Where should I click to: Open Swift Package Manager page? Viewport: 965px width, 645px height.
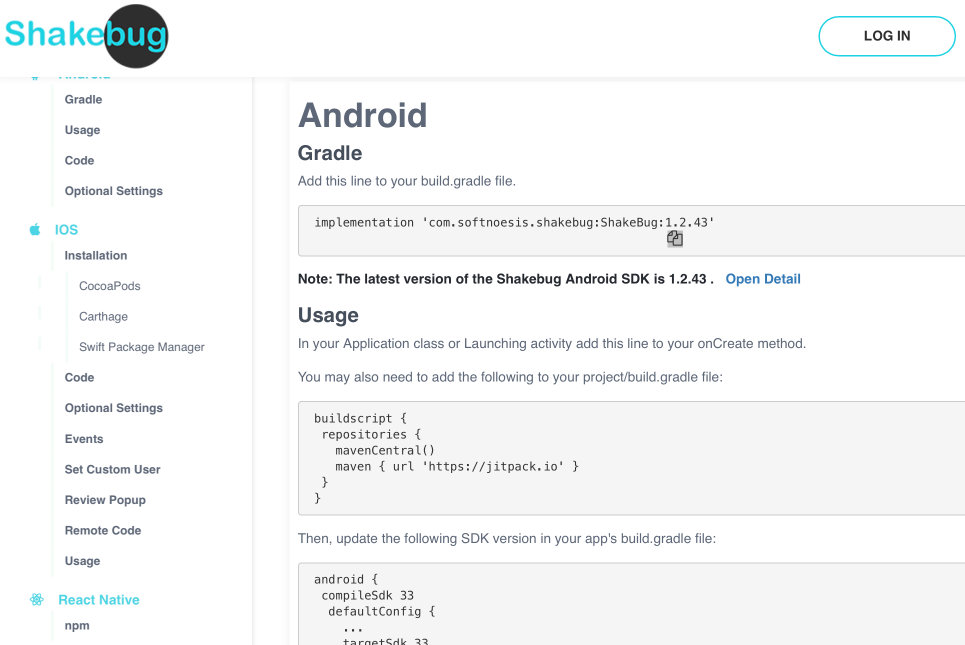[x=142, y=347]
